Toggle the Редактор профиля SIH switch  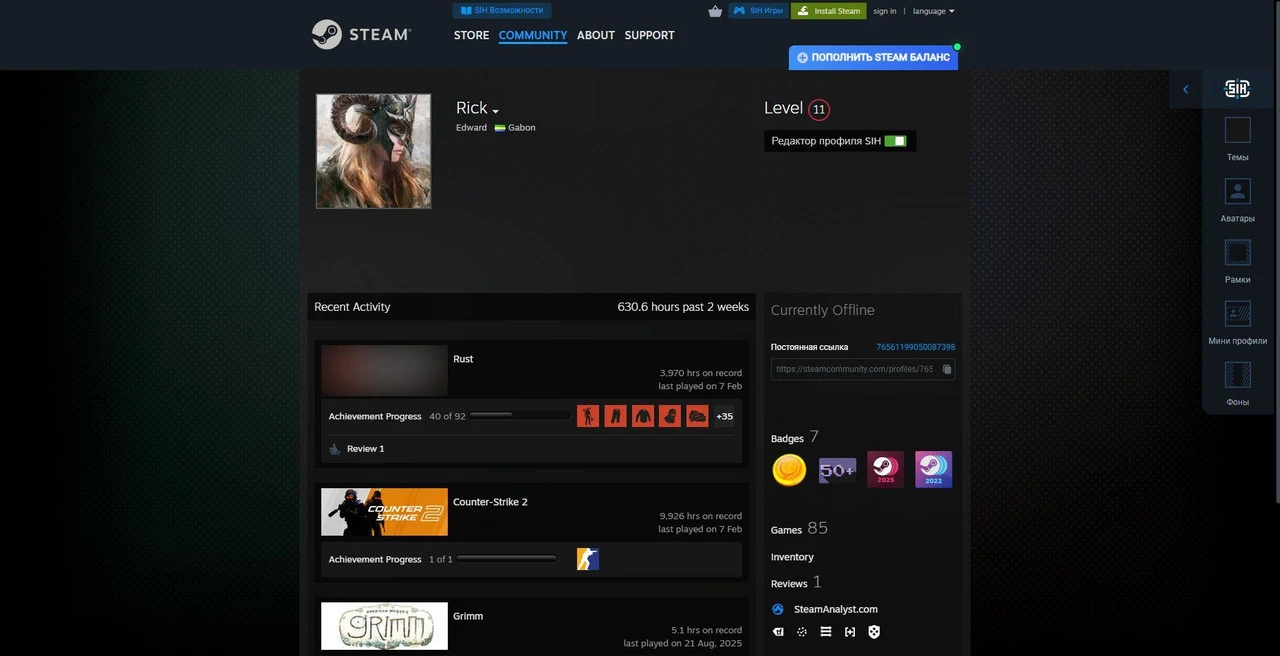pyautogui.click(x=895, y=141)
